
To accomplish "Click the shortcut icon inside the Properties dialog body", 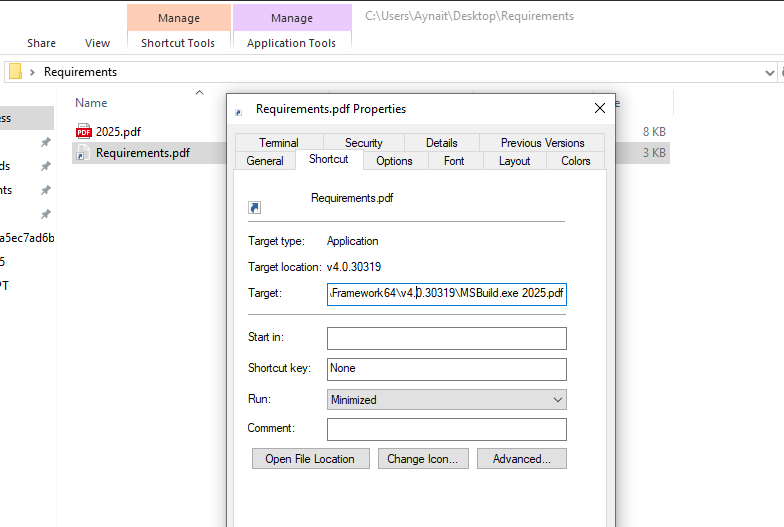I will (255, 207).
